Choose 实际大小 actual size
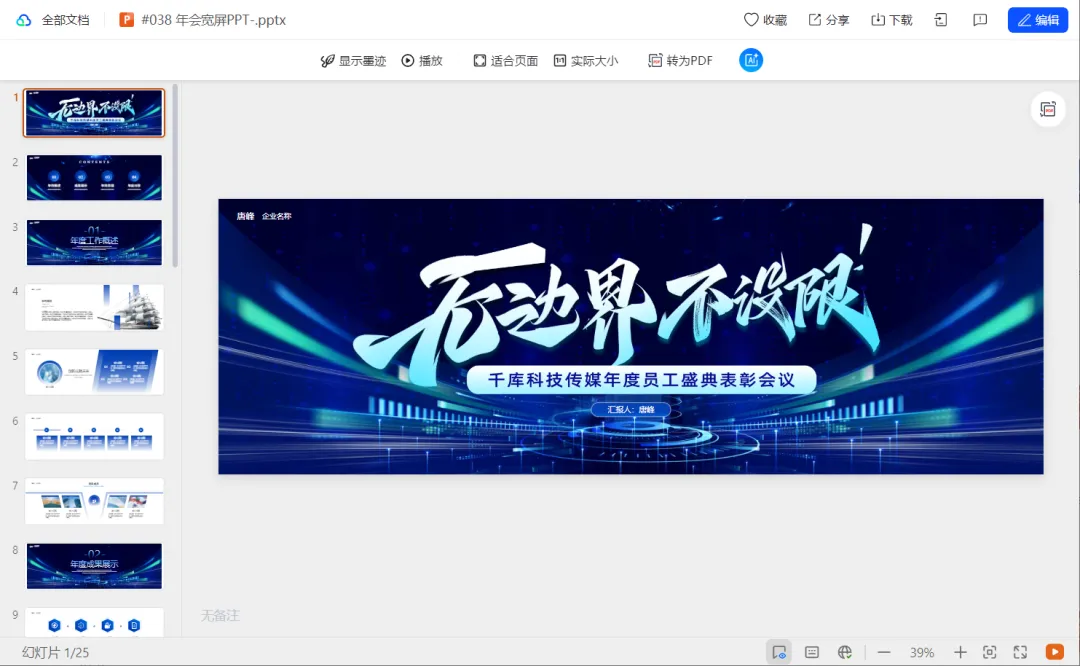 [585, 61]
